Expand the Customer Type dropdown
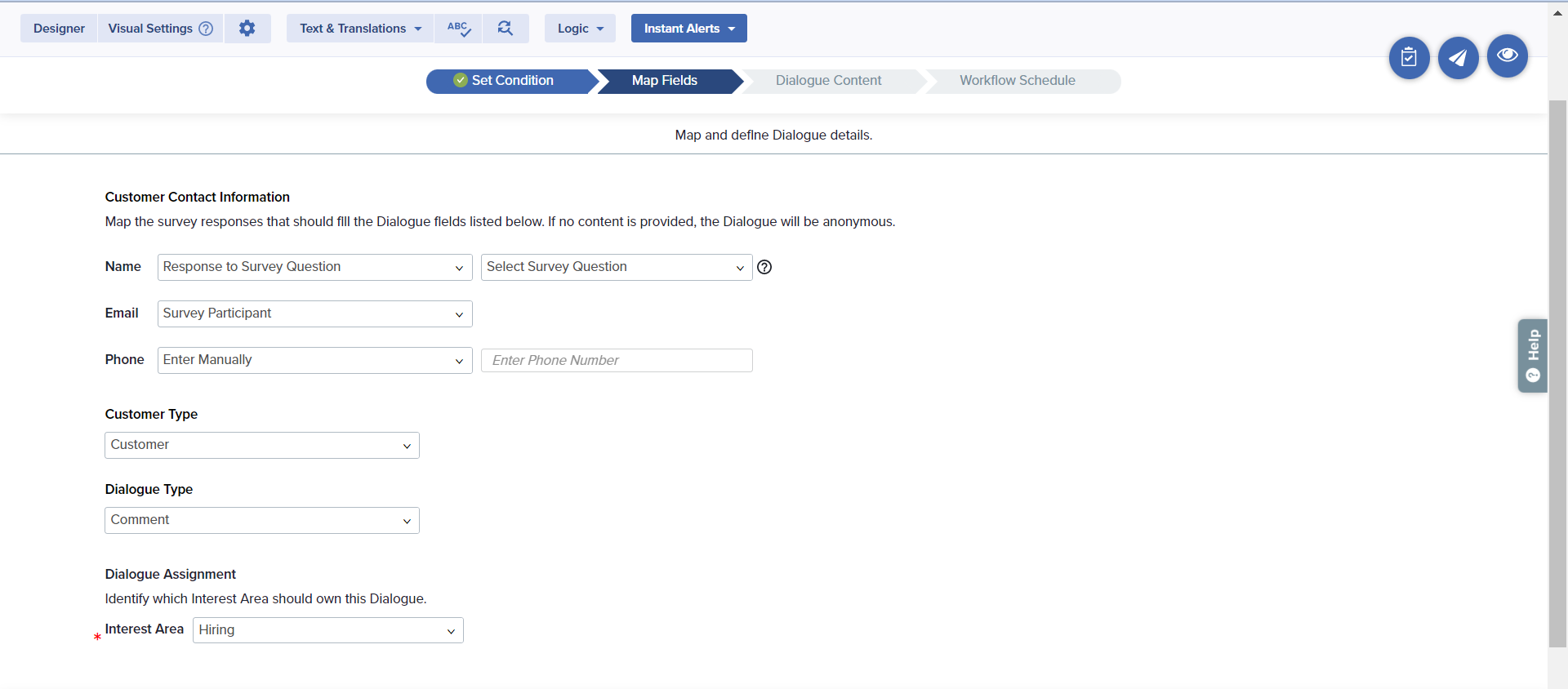This screenshot has height=689, width=1568. point(261,445)
